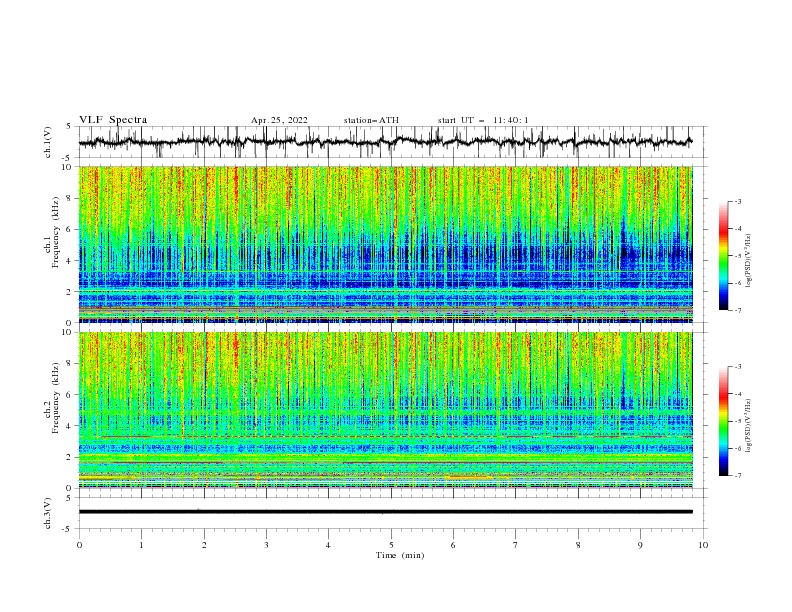Select the ch.2 color bar "log(PSD)(V²/Hz)" label

click(x=748, y=425)
